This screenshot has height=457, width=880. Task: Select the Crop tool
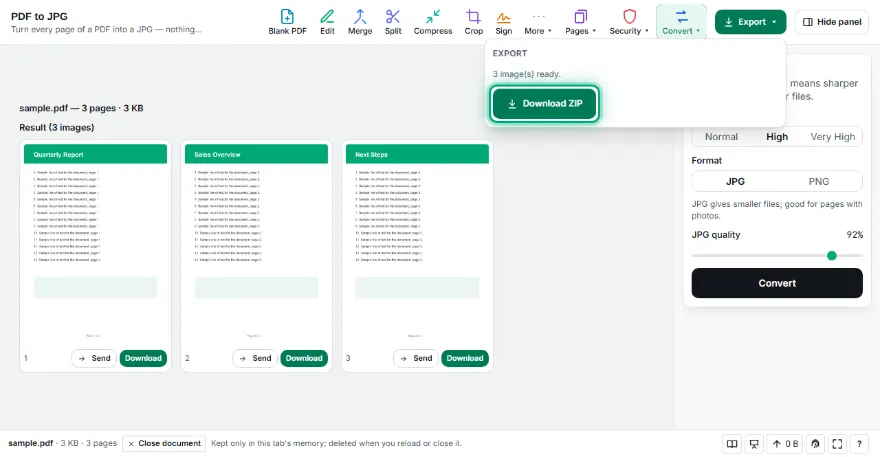[x=474, y=22]
